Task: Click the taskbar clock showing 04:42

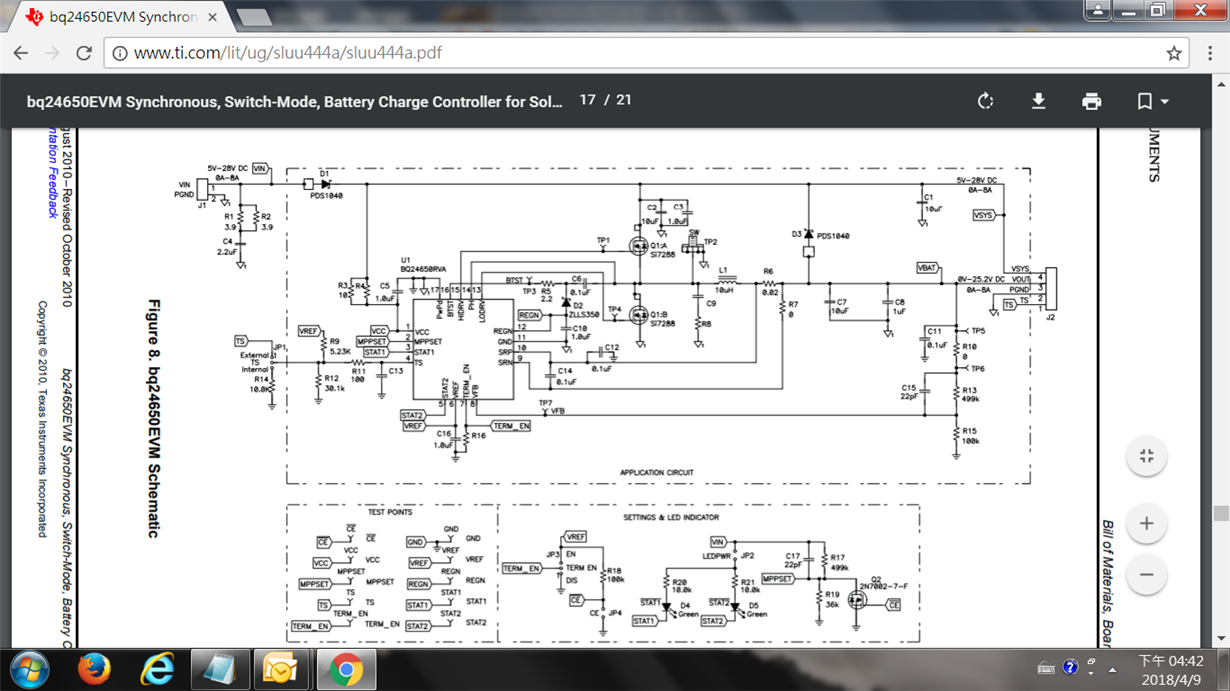Action: [1171, 669]
